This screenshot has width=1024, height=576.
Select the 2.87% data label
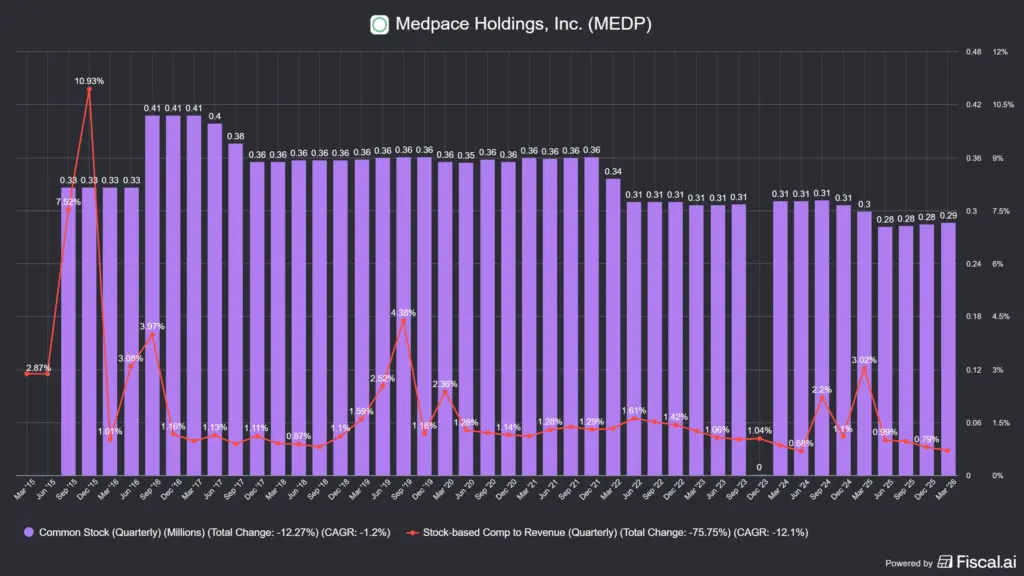coord(38,368)
